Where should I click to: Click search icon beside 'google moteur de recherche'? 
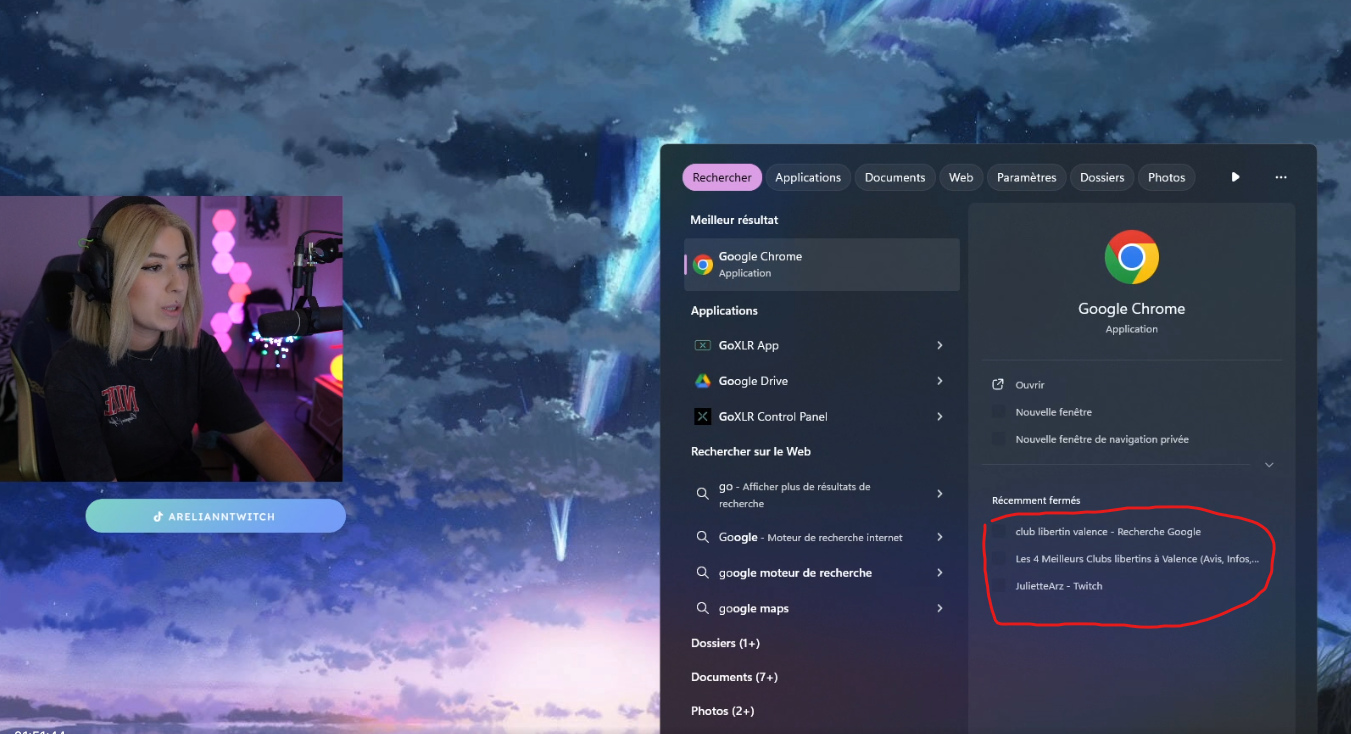pyautogui.click(x=702, y=573)
